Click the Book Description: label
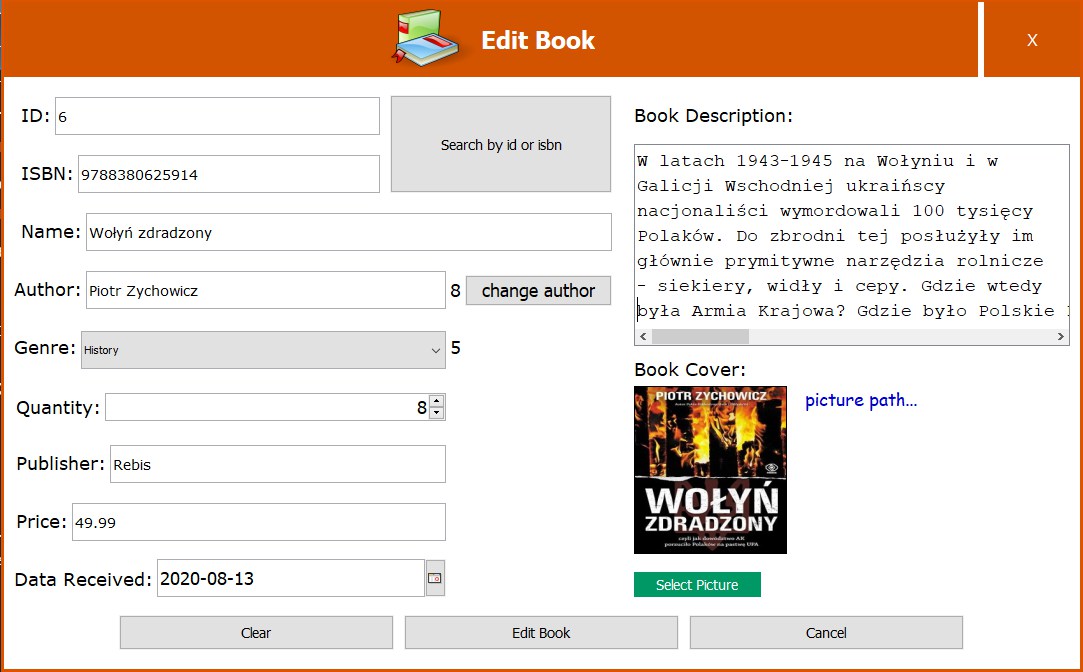Viewport: 1083px width, 672px height. (x=713, y=115)
